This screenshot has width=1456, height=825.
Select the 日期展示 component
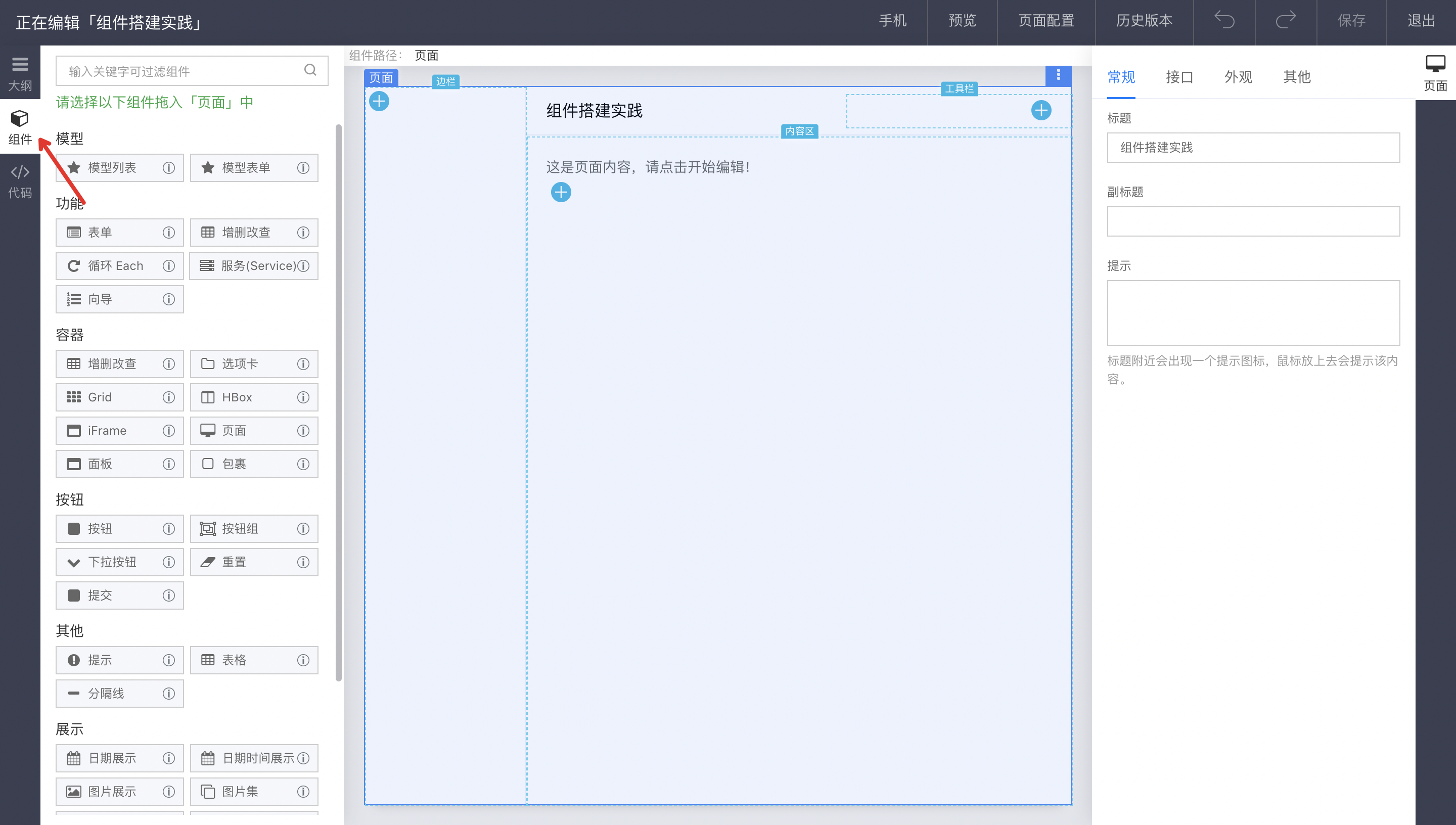click(119, 758)
